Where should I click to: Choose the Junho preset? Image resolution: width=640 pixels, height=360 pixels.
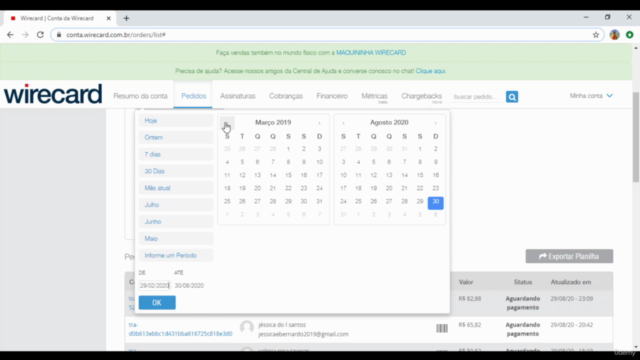coord(176,222)
